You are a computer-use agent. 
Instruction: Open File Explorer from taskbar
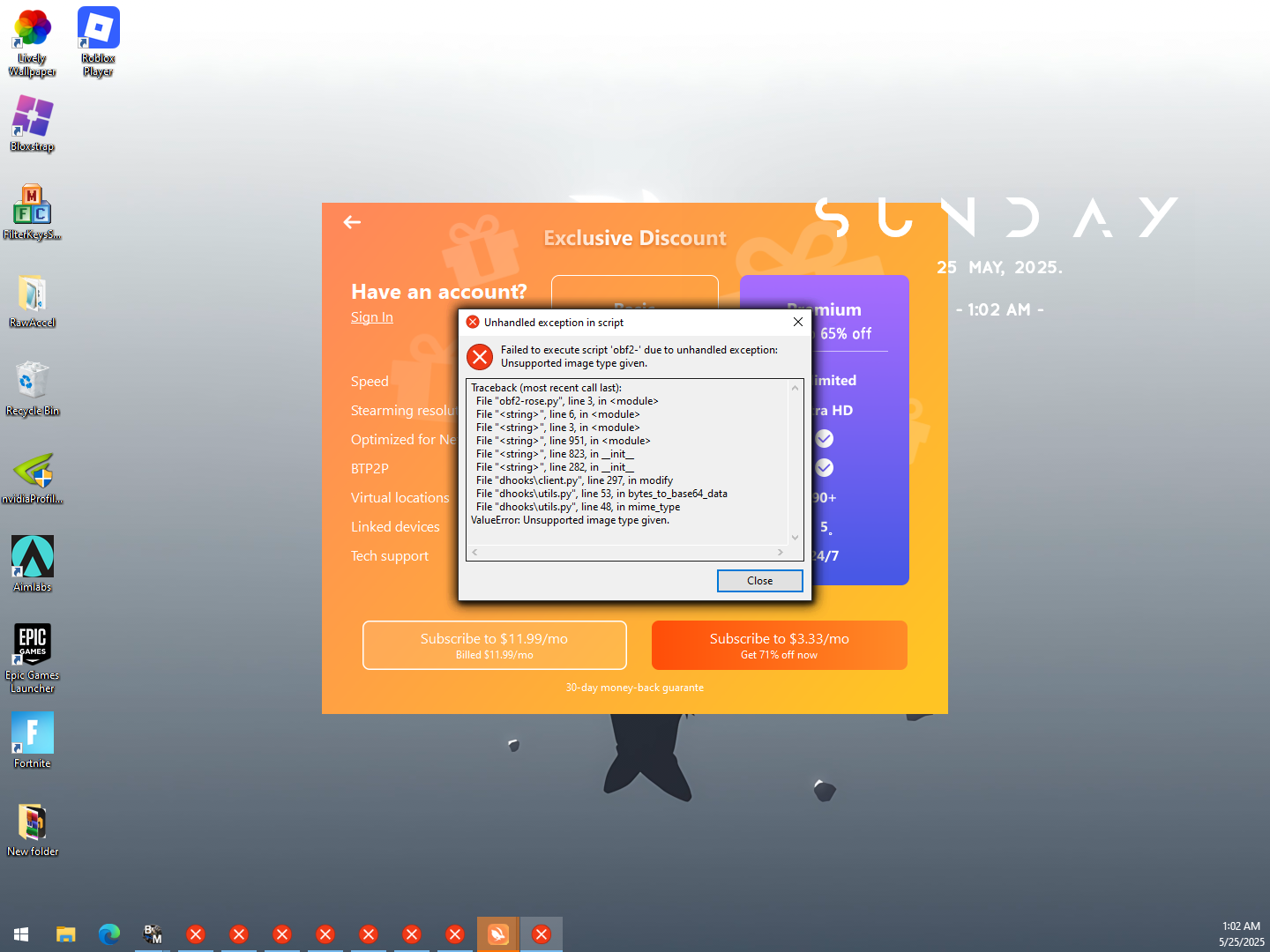coord(66,934)
